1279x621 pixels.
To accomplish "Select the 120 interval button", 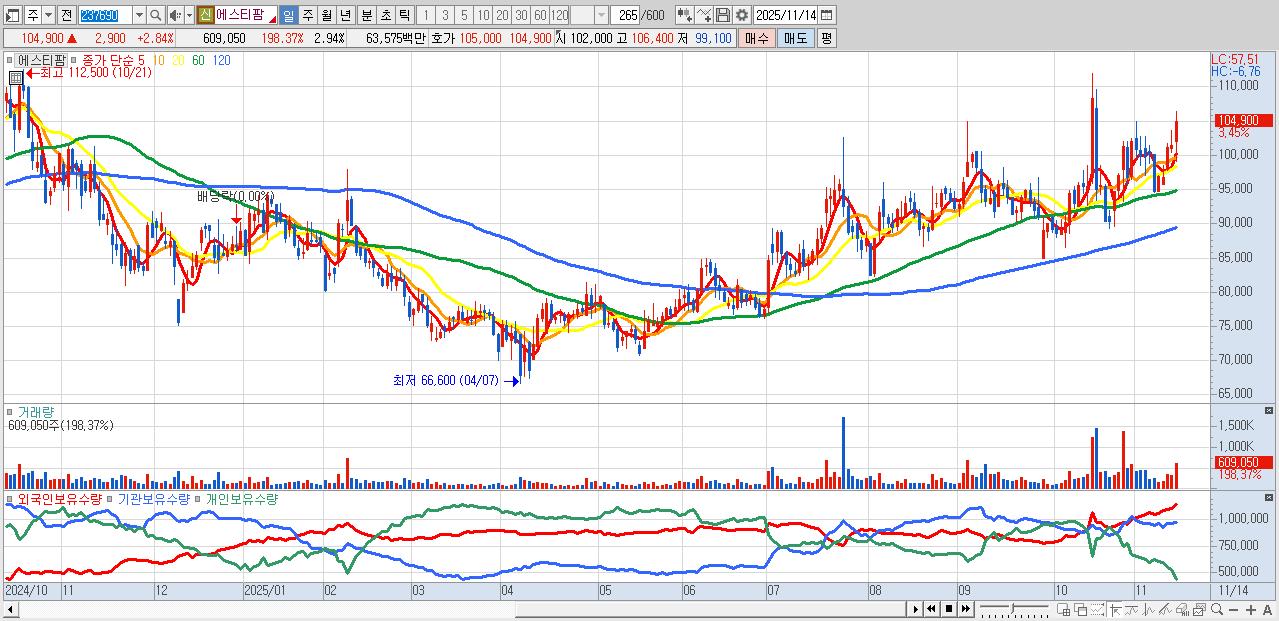I will point(559,15).
